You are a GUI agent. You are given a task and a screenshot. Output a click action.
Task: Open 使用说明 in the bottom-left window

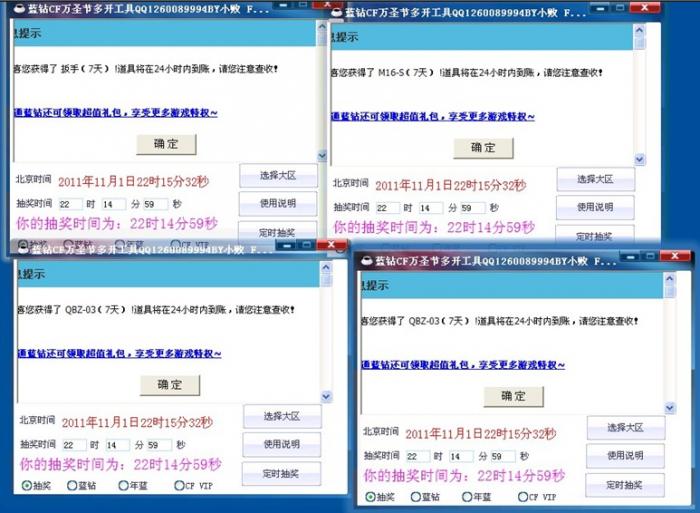tap(282, 444)
